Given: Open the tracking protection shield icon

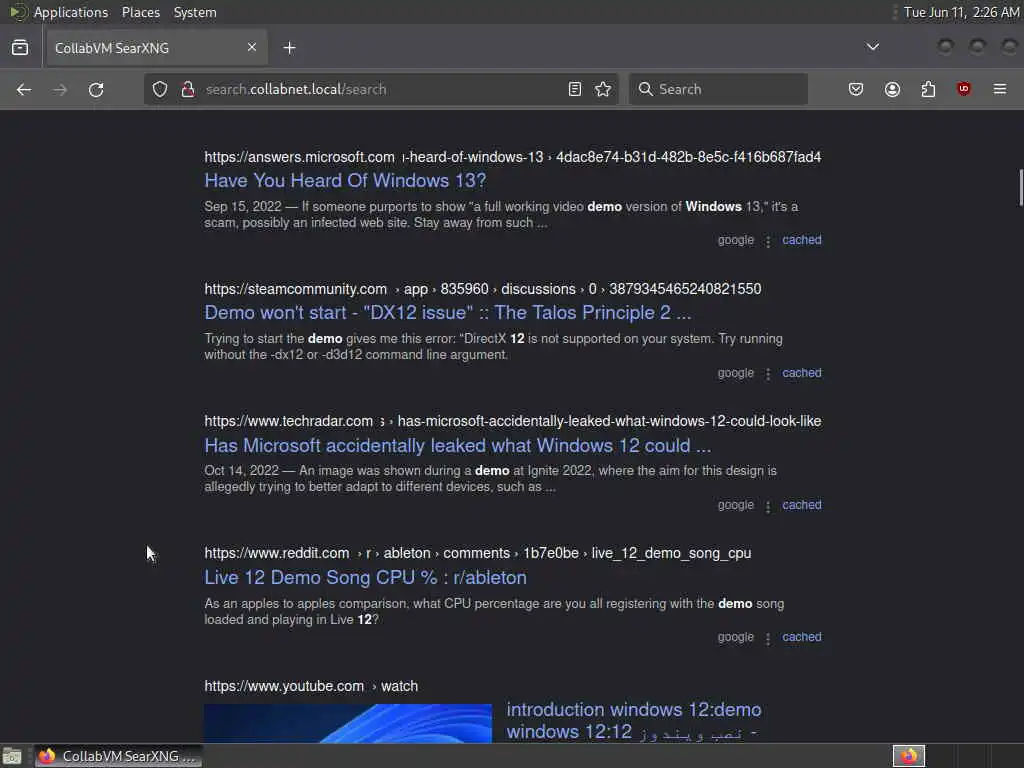Looking at the screenshot, I should pos(160,89).
